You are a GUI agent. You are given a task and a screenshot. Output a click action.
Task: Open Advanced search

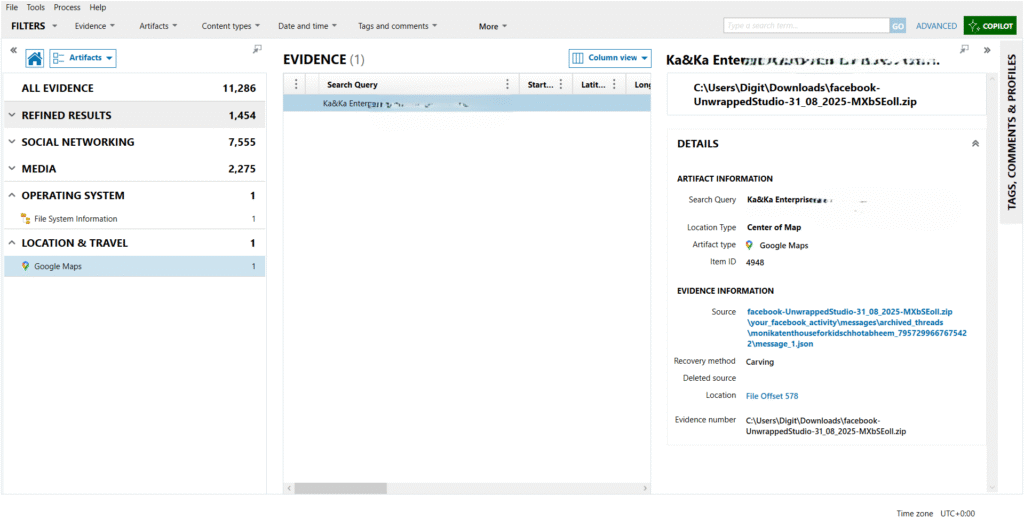pos(936,26)
